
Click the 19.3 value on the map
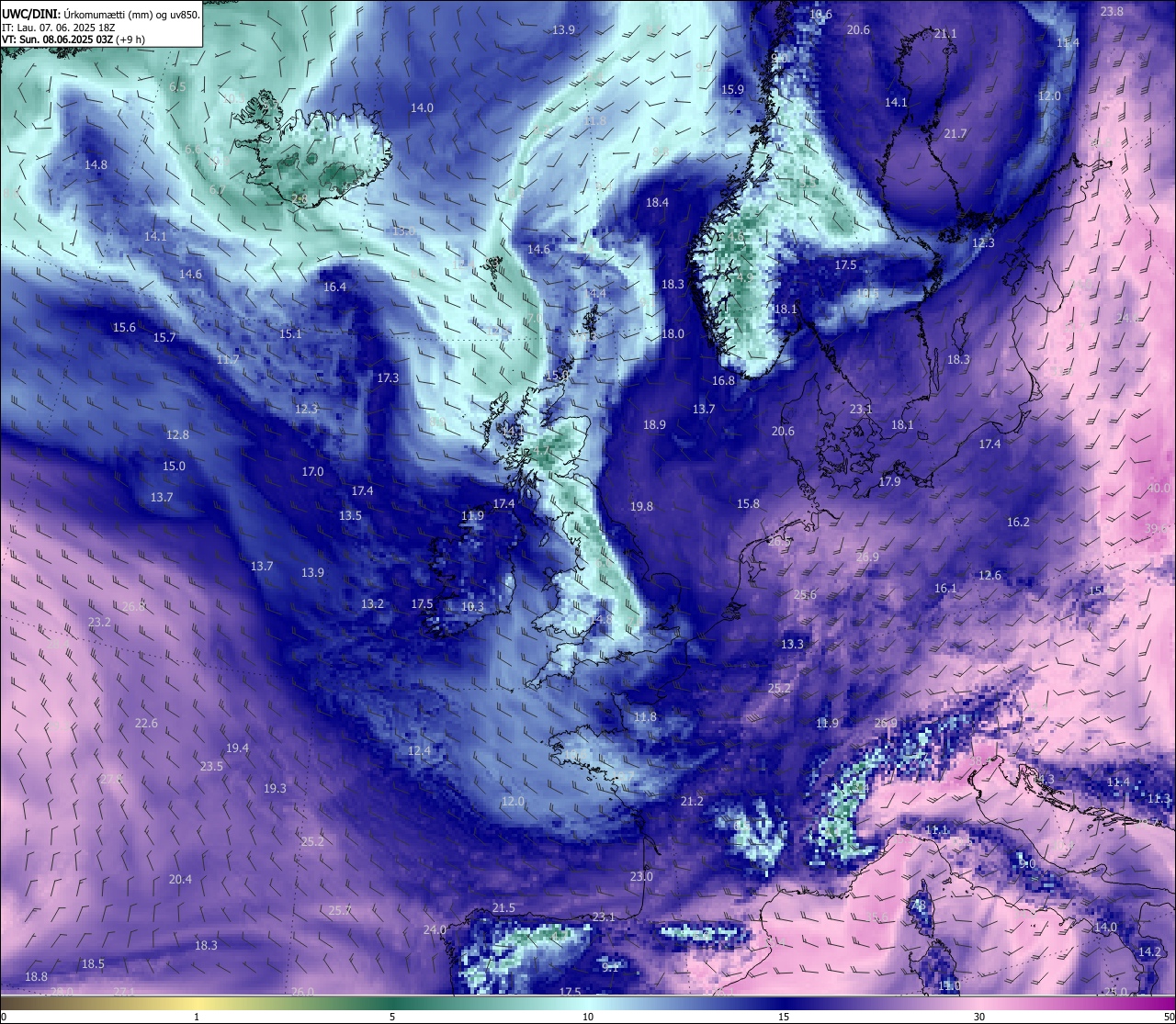click(x=275, y=789)
